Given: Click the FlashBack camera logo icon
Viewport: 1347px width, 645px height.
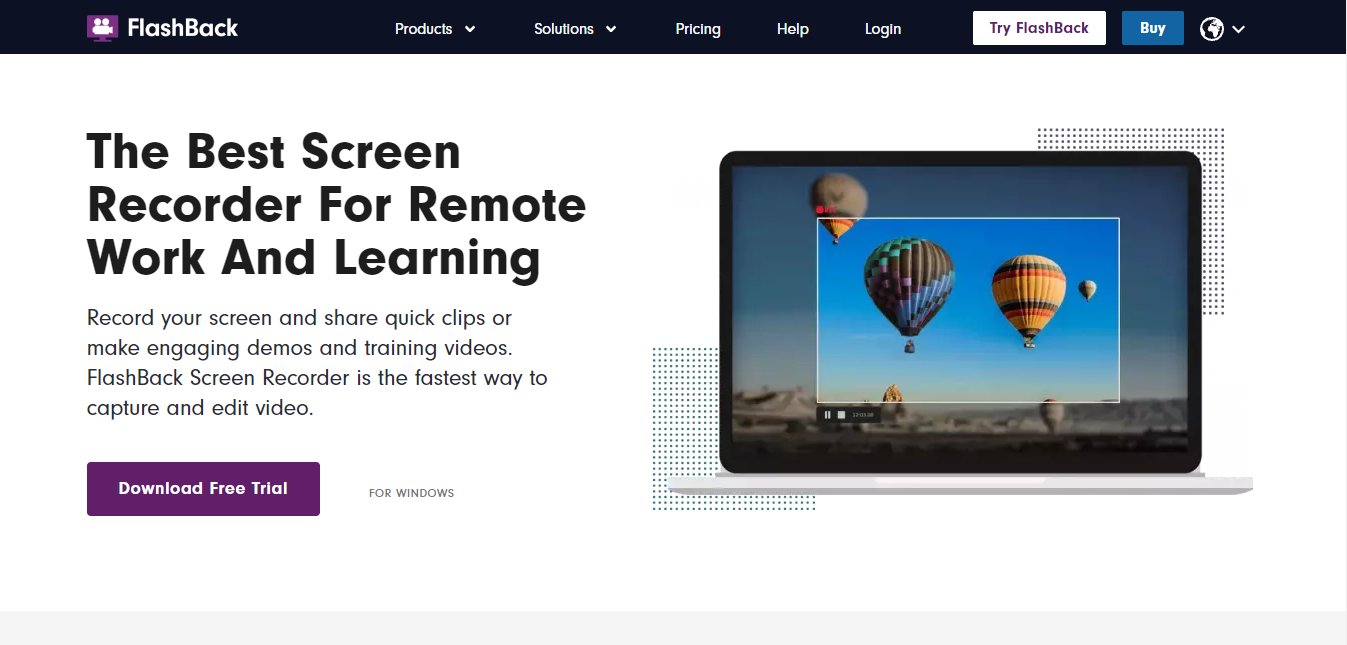Looking at the screenshot, I should [102, 28].
